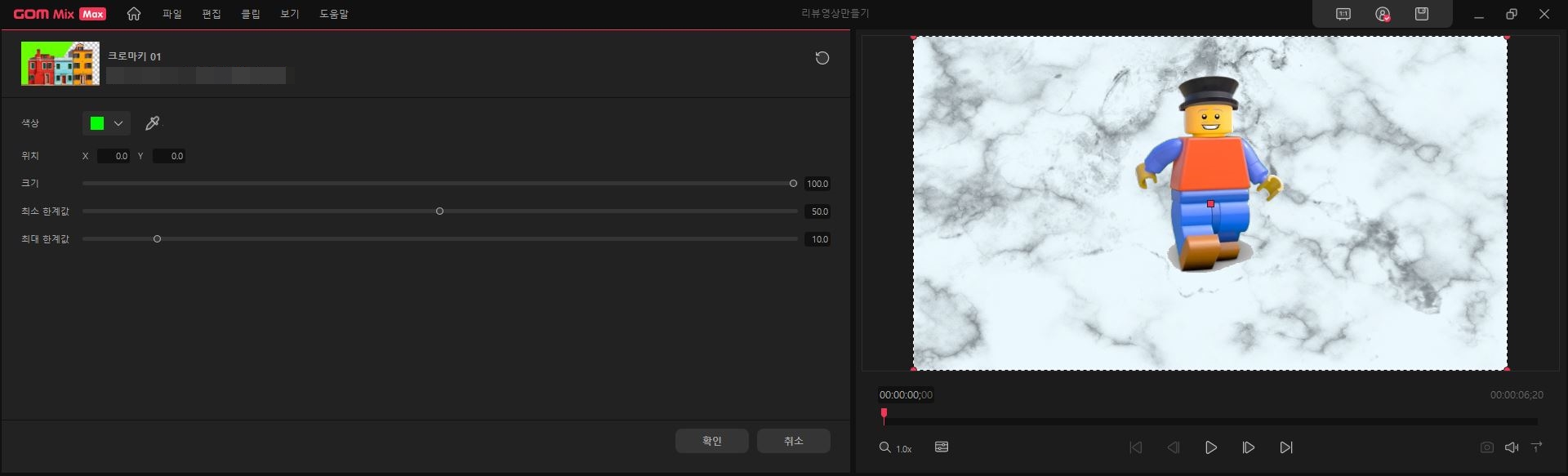This screenshot has height=476, width=1568.
Task: Click the 색상 label
Action: pos(30,123)
